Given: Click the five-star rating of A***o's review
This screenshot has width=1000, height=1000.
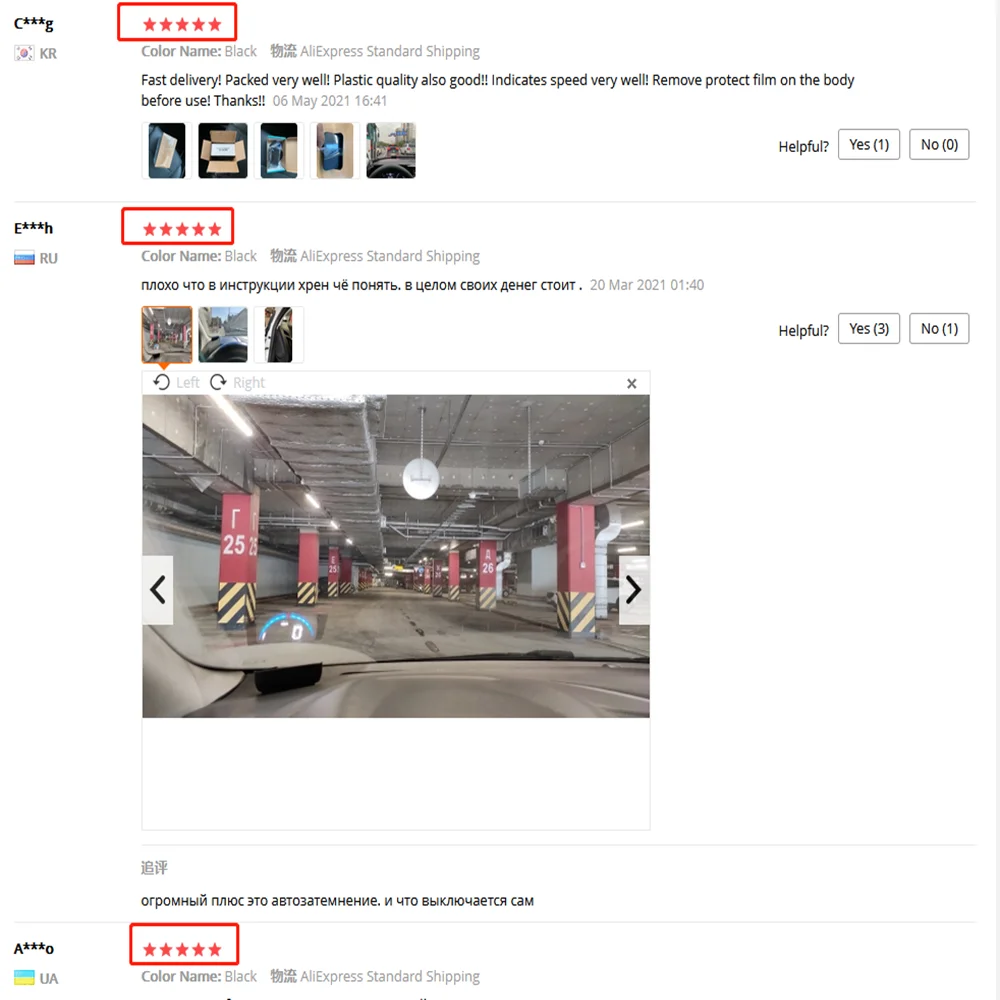Looking at the screenshot, I should (182, 950).
